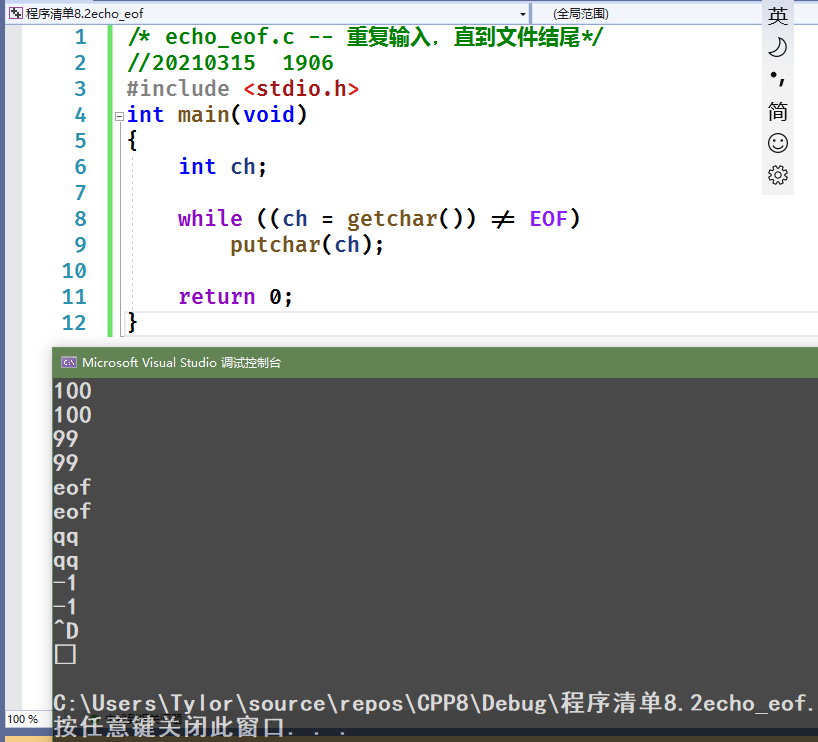Click the first '99' console line
Screen dimensions: 818x742
tap(66, 439)
